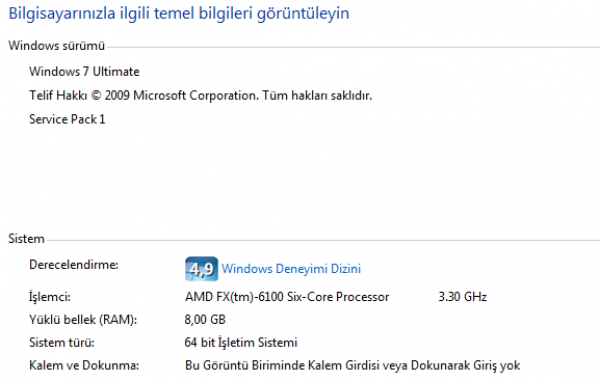
Task: Click the İşlemci label
Action: tap(50, 297)
